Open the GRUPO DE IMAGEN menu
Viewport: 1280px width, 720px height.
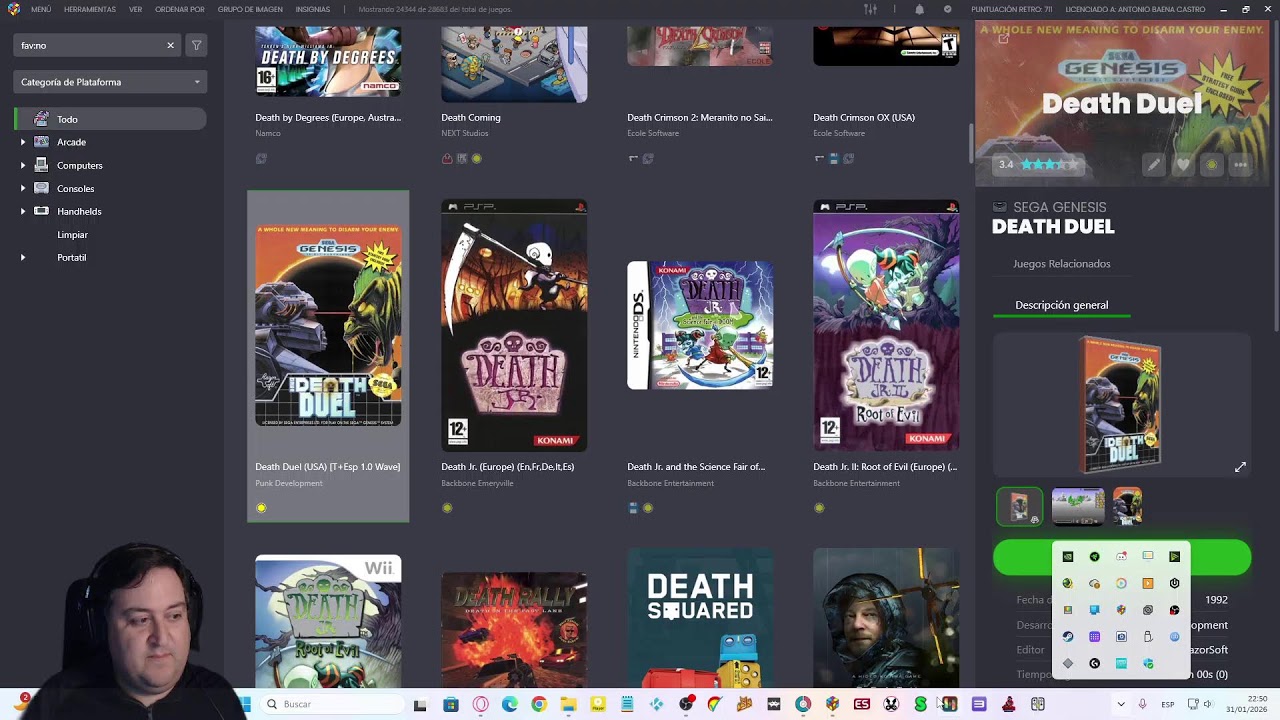(250, 9)
